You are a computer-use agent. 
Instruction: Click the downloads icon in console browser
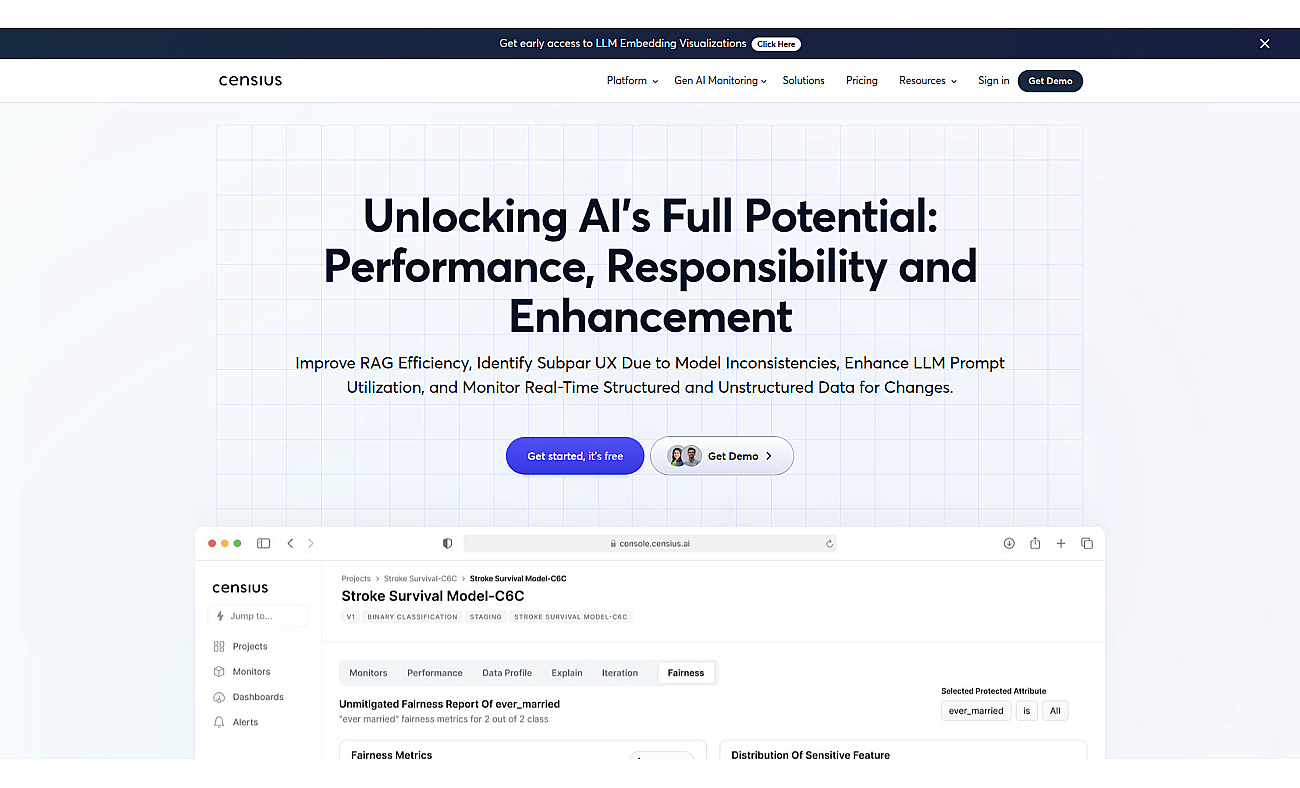[x=1009, y=543]
